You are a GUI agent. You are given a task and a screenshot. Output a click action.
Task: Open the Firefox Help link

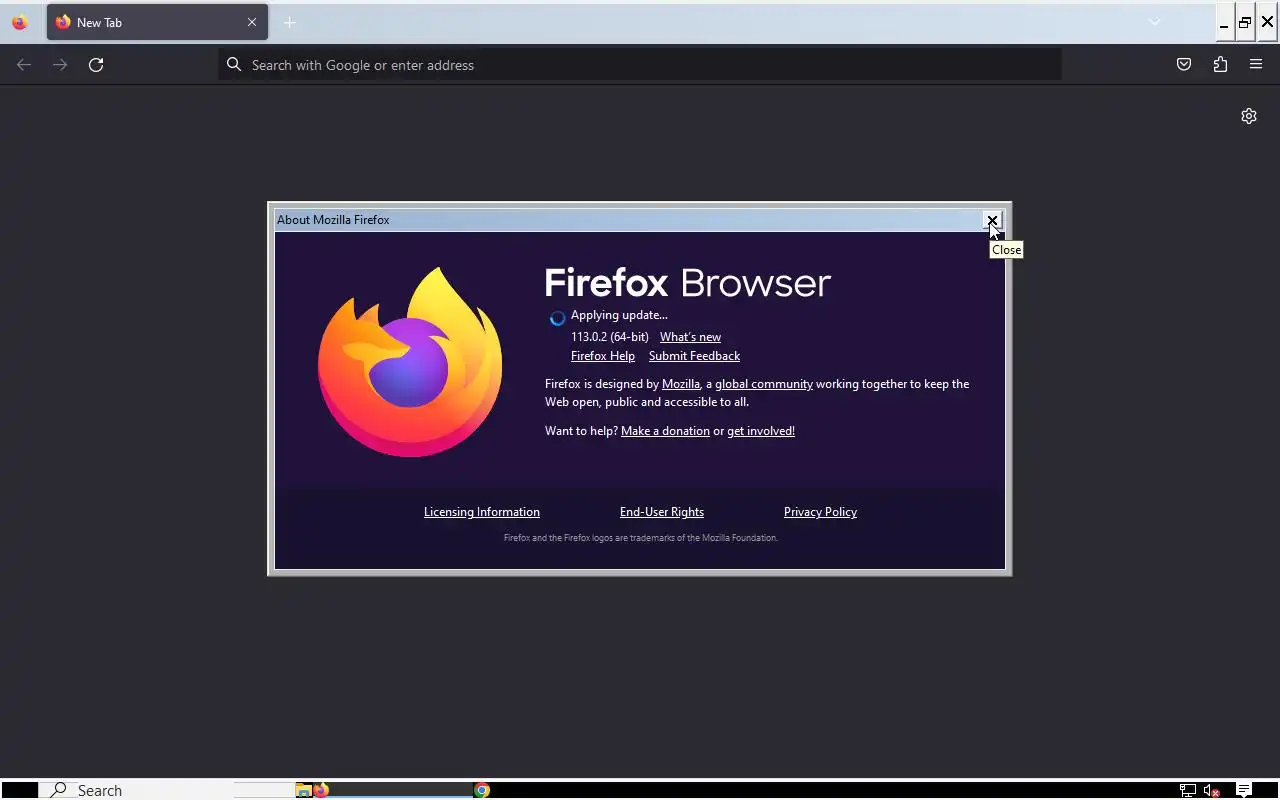(x=603, y=356)
